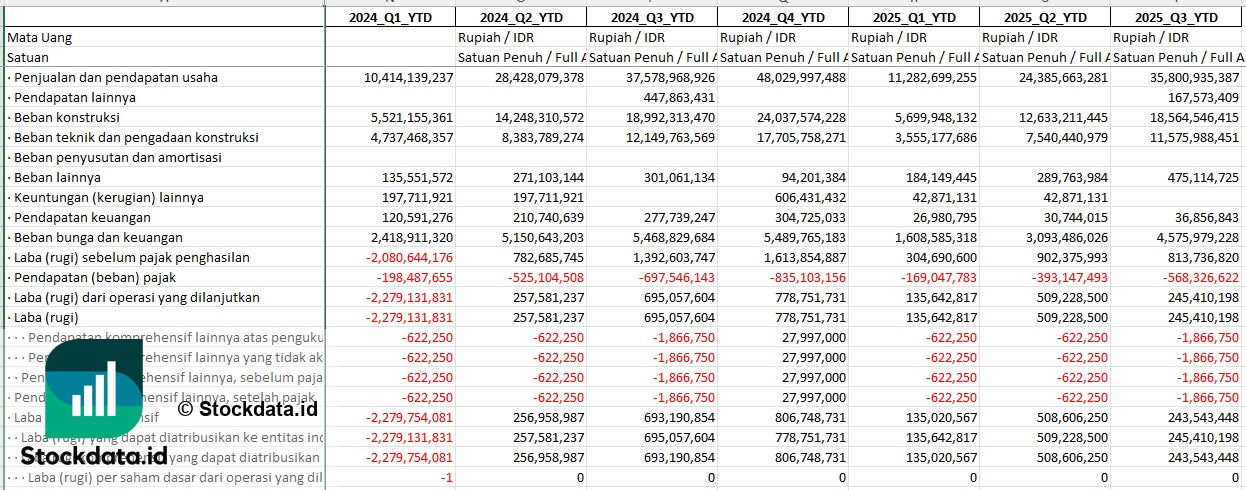1246x490 pixels.
Task: Click the Laba (rugi) sebelum pajak penghasilan label
Action: point(131,257)
